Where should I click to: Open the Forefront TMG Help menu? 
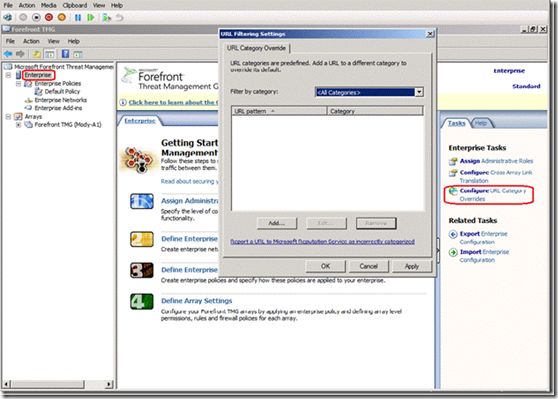tap(73, 41)
